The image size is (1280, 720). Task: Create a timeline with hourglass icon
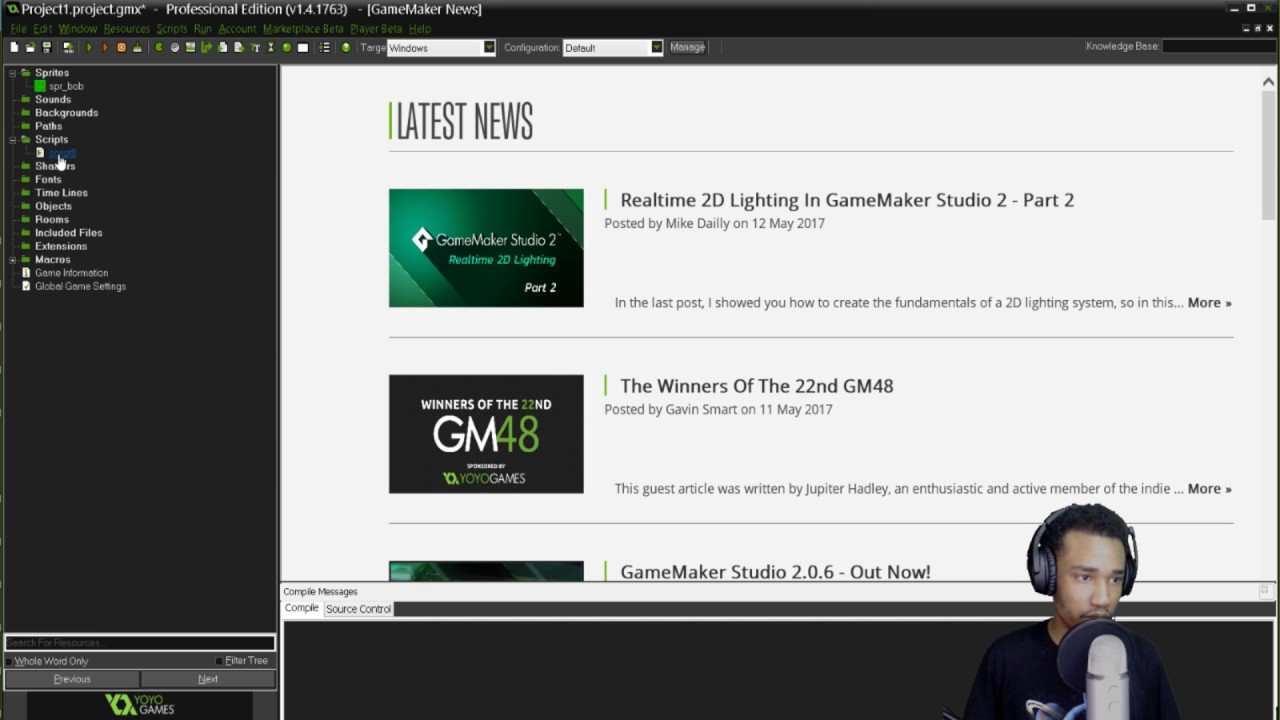pos(270,47)
